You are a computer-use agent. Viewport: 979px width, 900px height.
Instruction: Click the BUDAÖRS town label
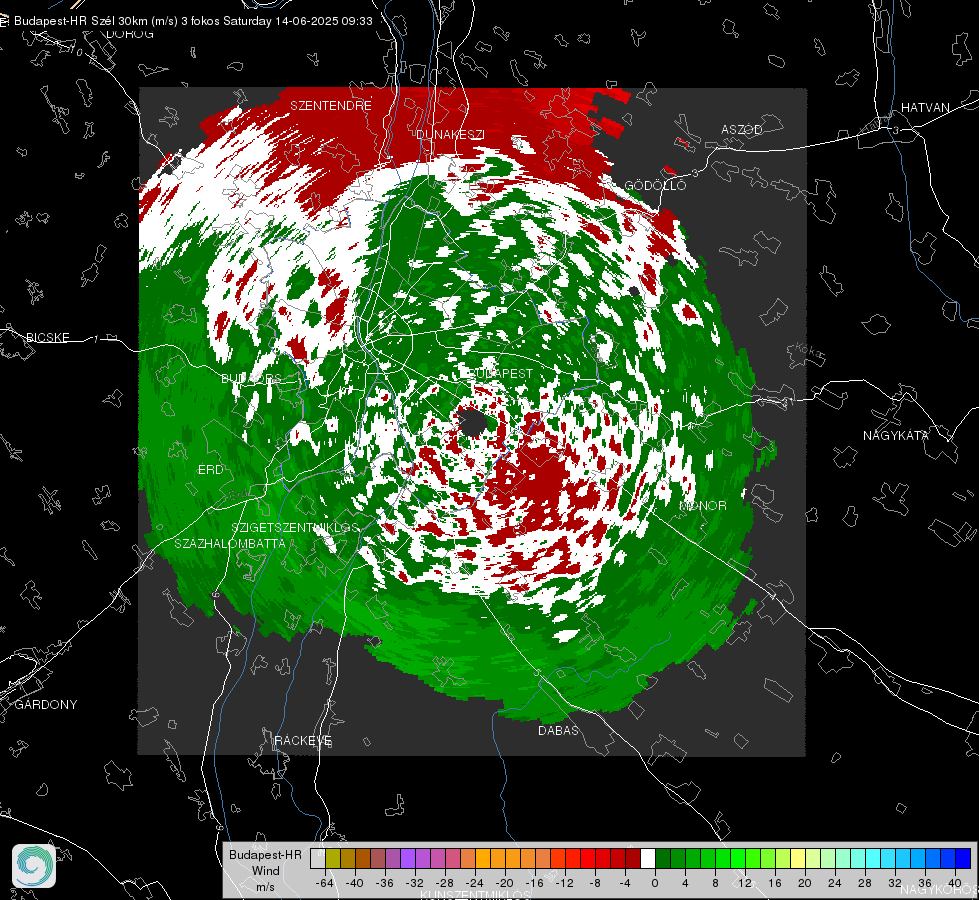pyautogui.click(x=251, y=378)
